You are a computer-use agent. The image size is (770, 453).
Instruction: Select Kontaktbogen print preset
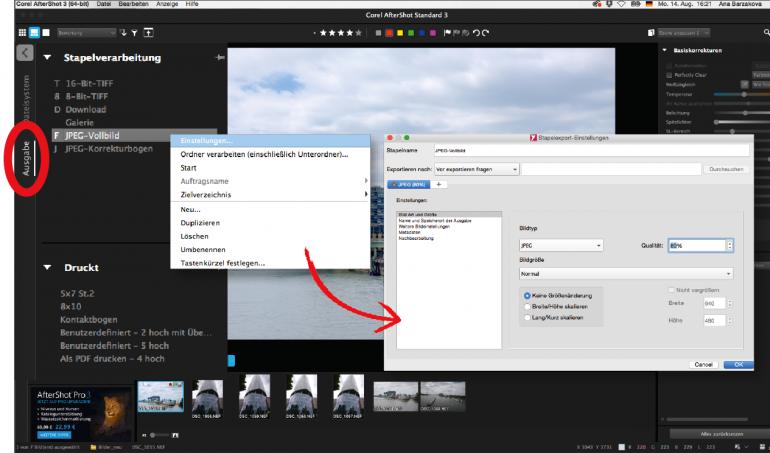point(89,319)
